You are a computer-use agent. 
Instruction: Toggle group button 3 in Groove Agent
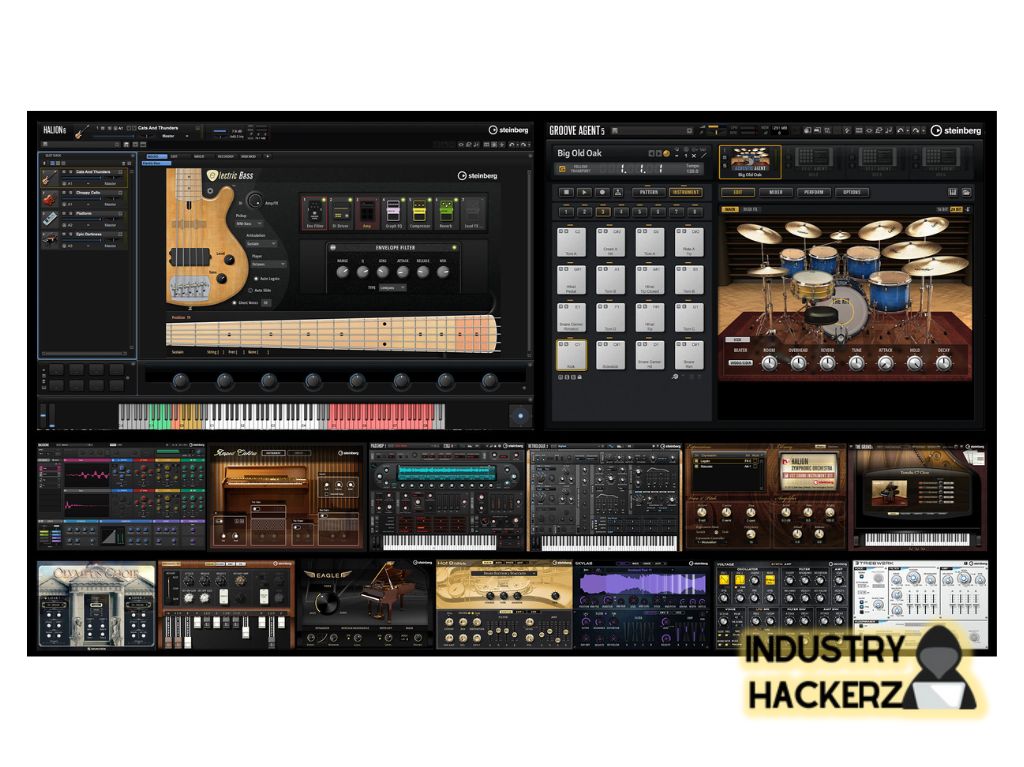(x=602, y=212)
